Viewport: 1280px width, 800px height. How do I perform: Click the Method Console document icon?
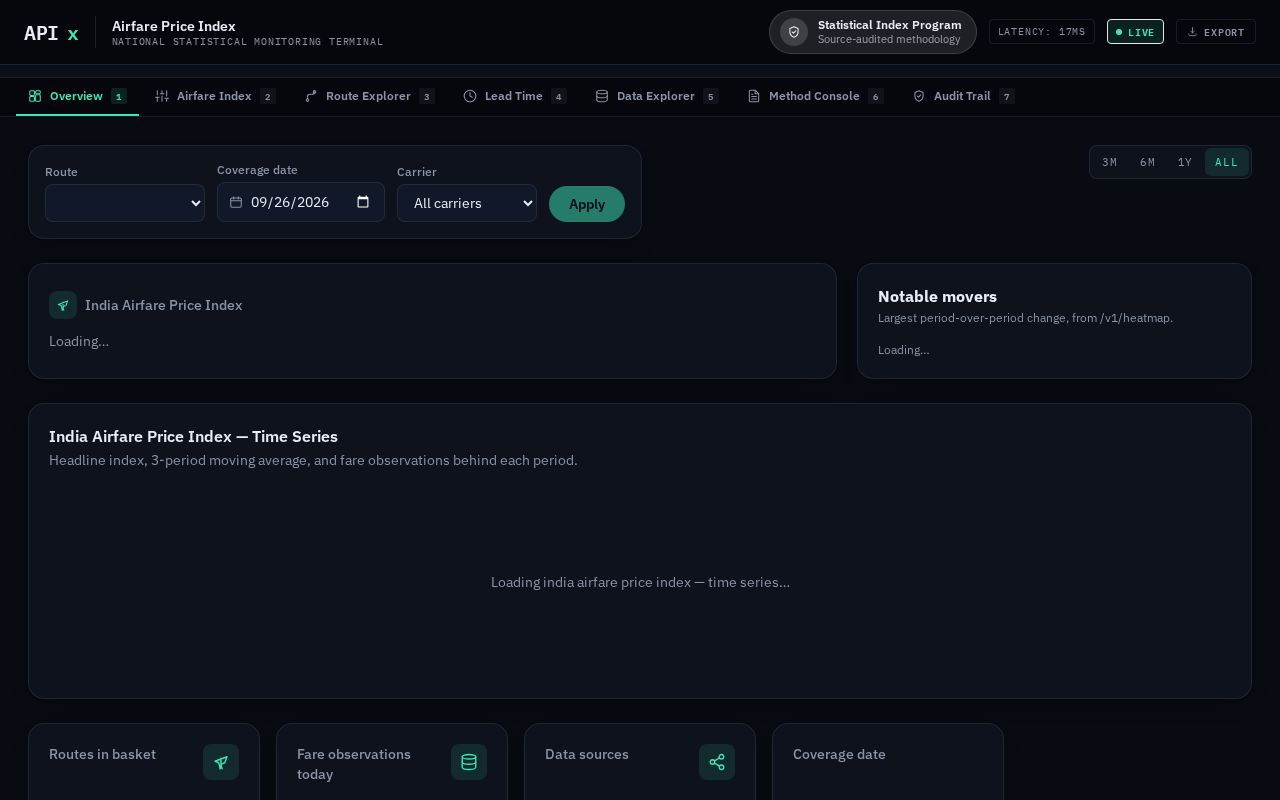pos(754,96)
